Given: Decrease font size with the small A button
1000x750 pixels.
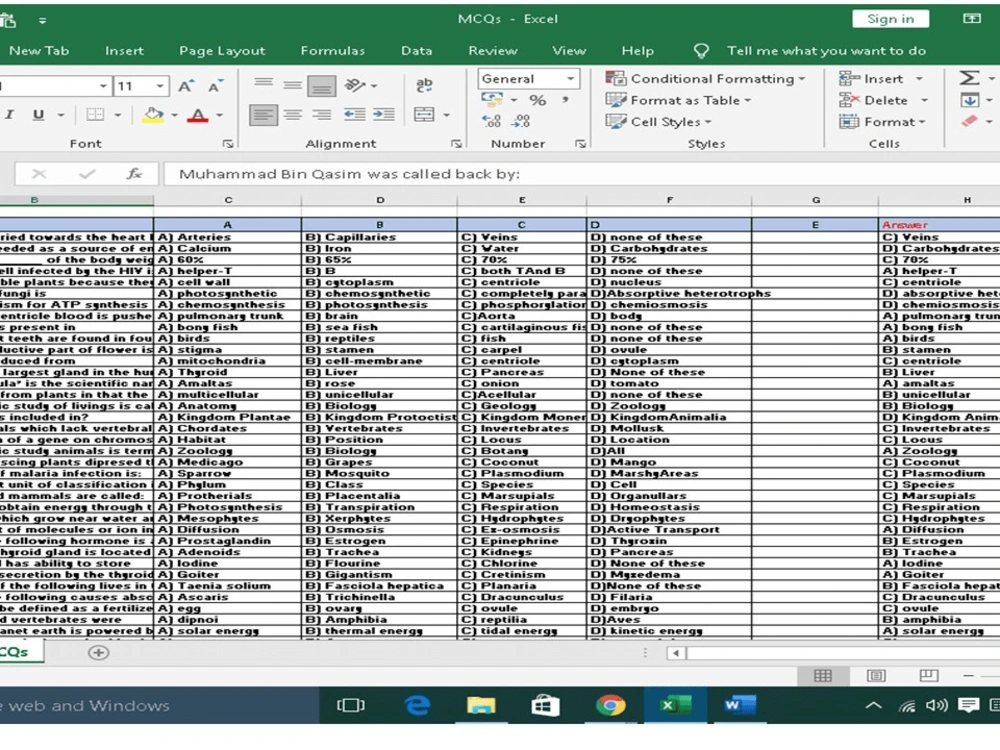Looking at the screenshot, I should point(215,86).
